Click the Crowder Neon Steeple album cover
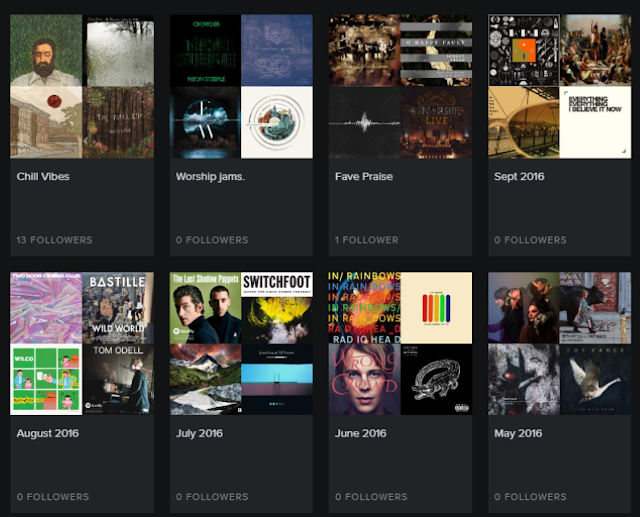The height and width of the screenshot is (517, 640). [205, 51]
